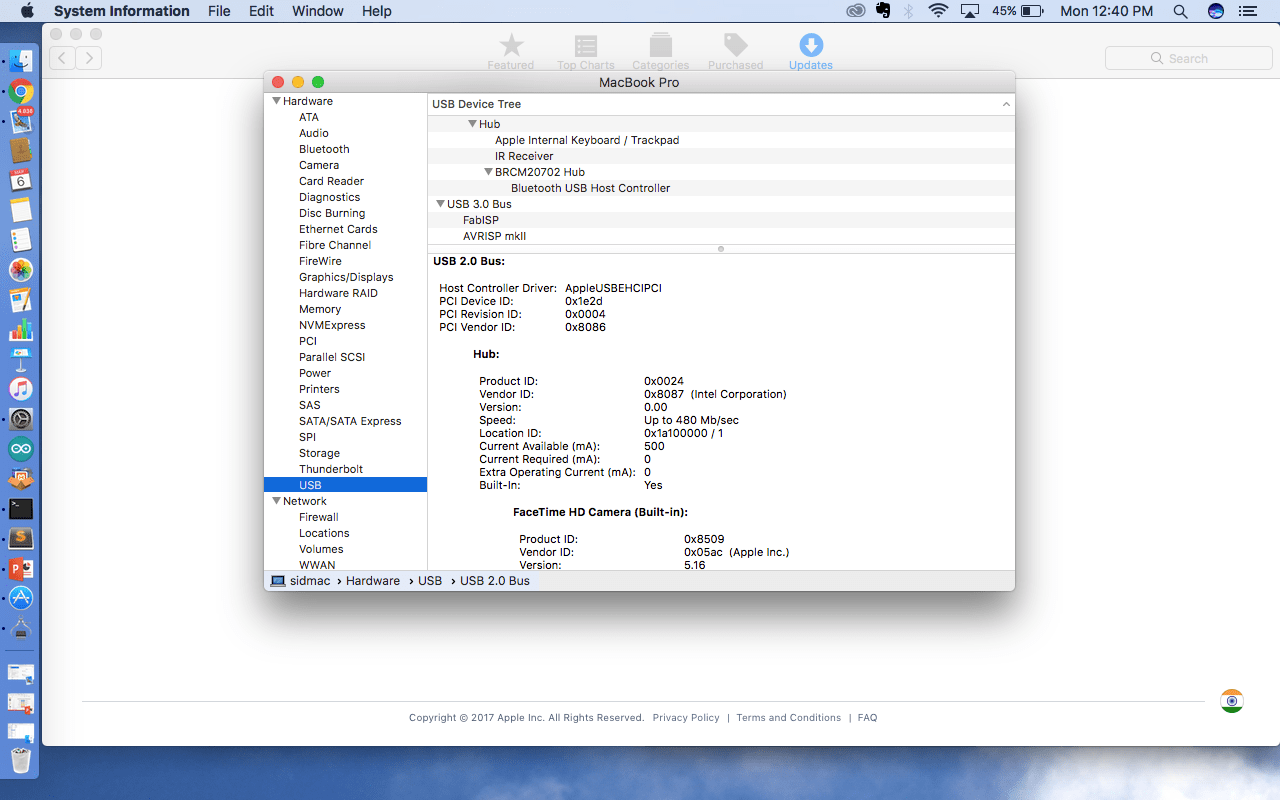Open the Apple menu

[27, 11]
